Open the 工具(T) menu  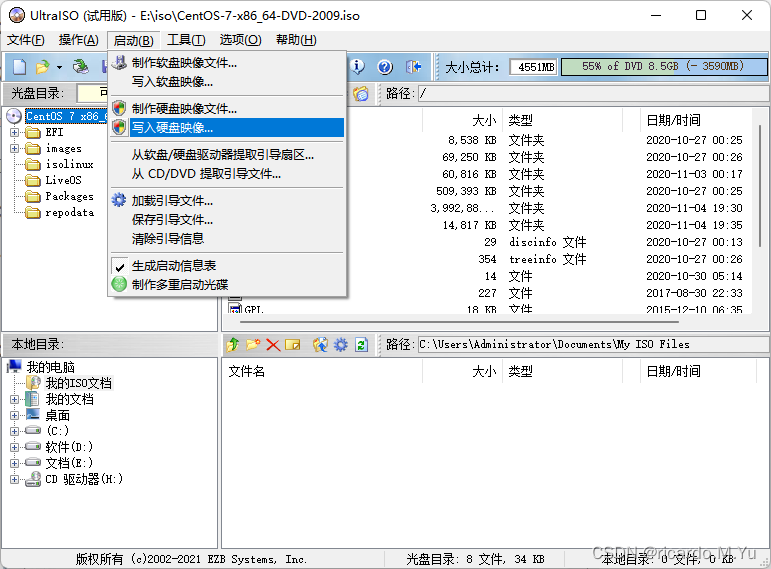click(186, 40)
